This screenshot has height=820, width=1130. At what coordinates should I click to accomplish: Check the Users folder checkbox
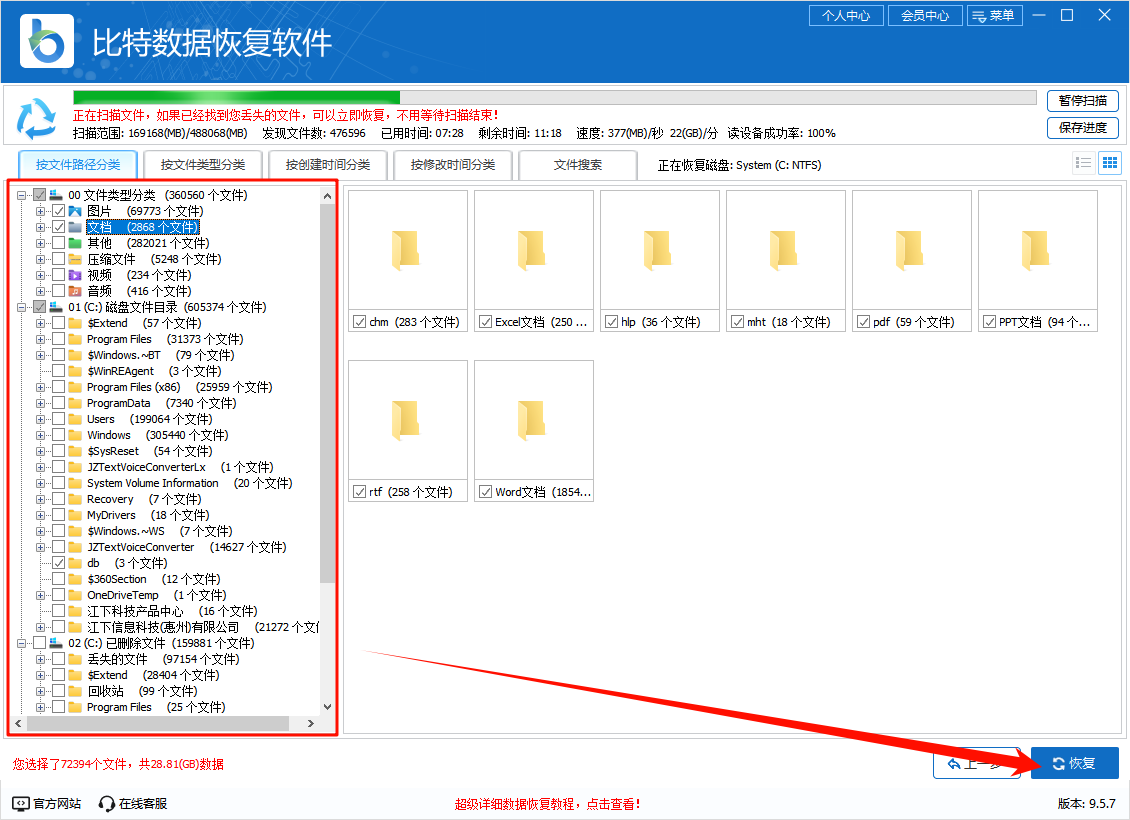(59, 419)
